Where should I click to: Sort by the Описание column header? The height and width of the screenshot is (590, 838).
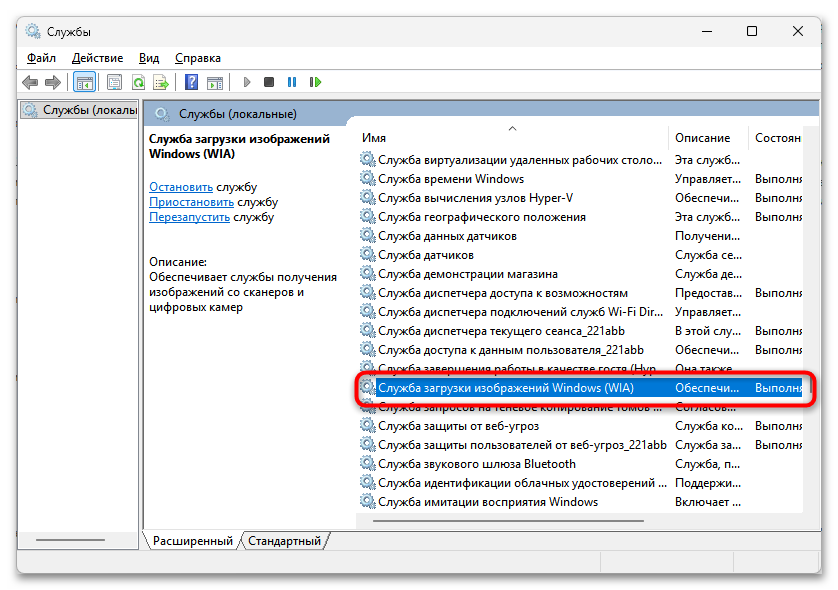[x=708, y=138]
